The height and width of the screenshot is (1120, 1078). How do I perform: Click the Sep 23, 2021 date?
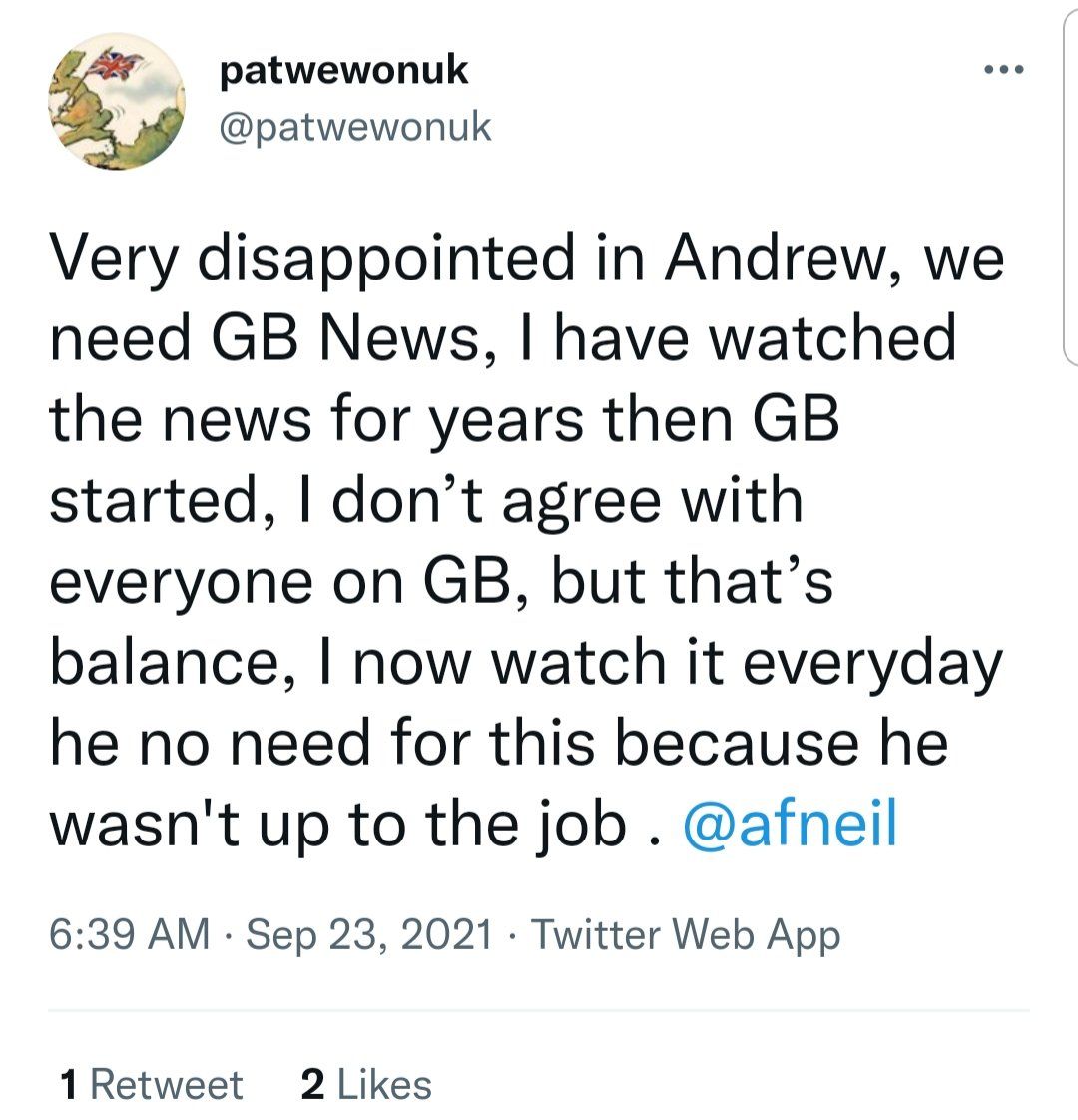point(368,934)
